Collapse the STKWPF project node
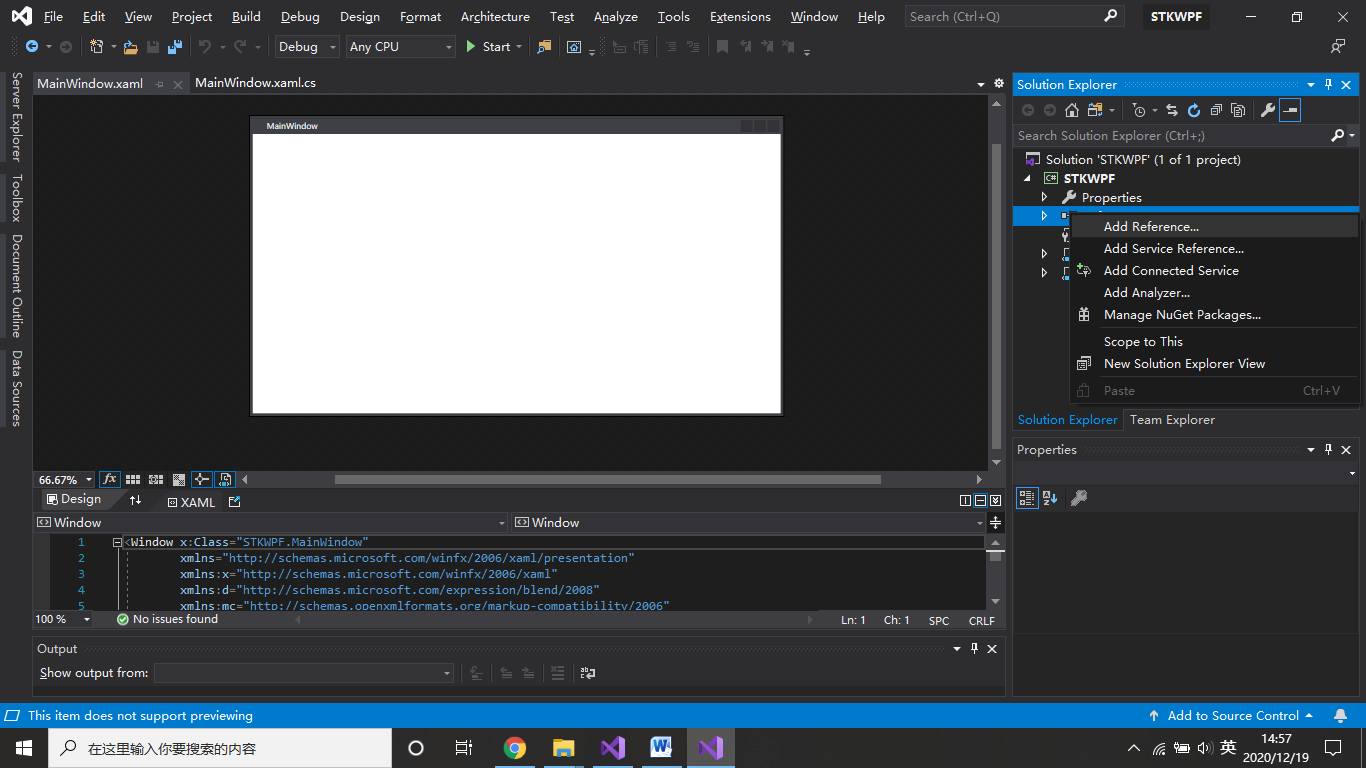The width and height of the screenshot is (1366, 768). (1026, 178)
